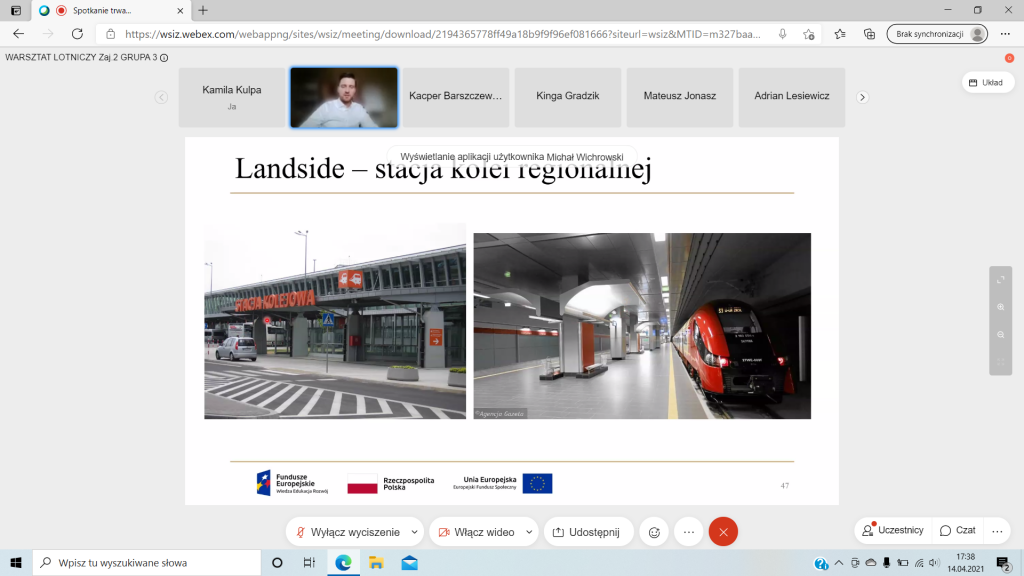Image resolution: width=1024 pixels, height=576 pixels.
Task: Open the Czat chat panel
Action: point(957,530)
